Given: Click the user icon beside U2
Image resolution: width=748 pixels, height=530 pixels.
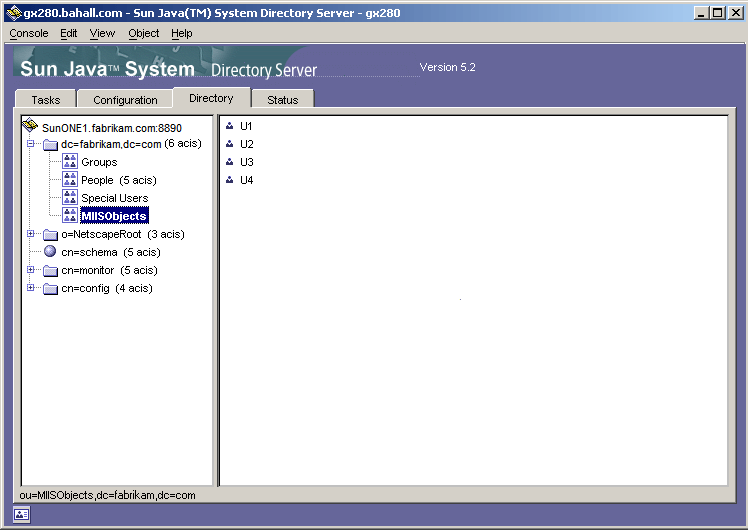Looking at the screenshot, I should [x=229, y=144].
